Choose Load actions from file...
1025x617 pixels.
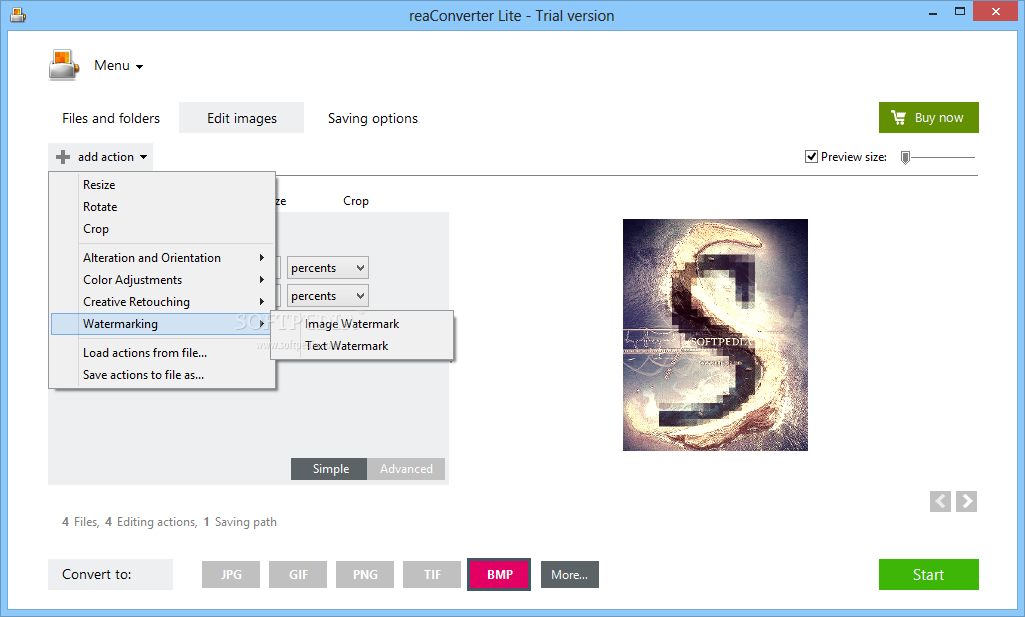point(162,353)
